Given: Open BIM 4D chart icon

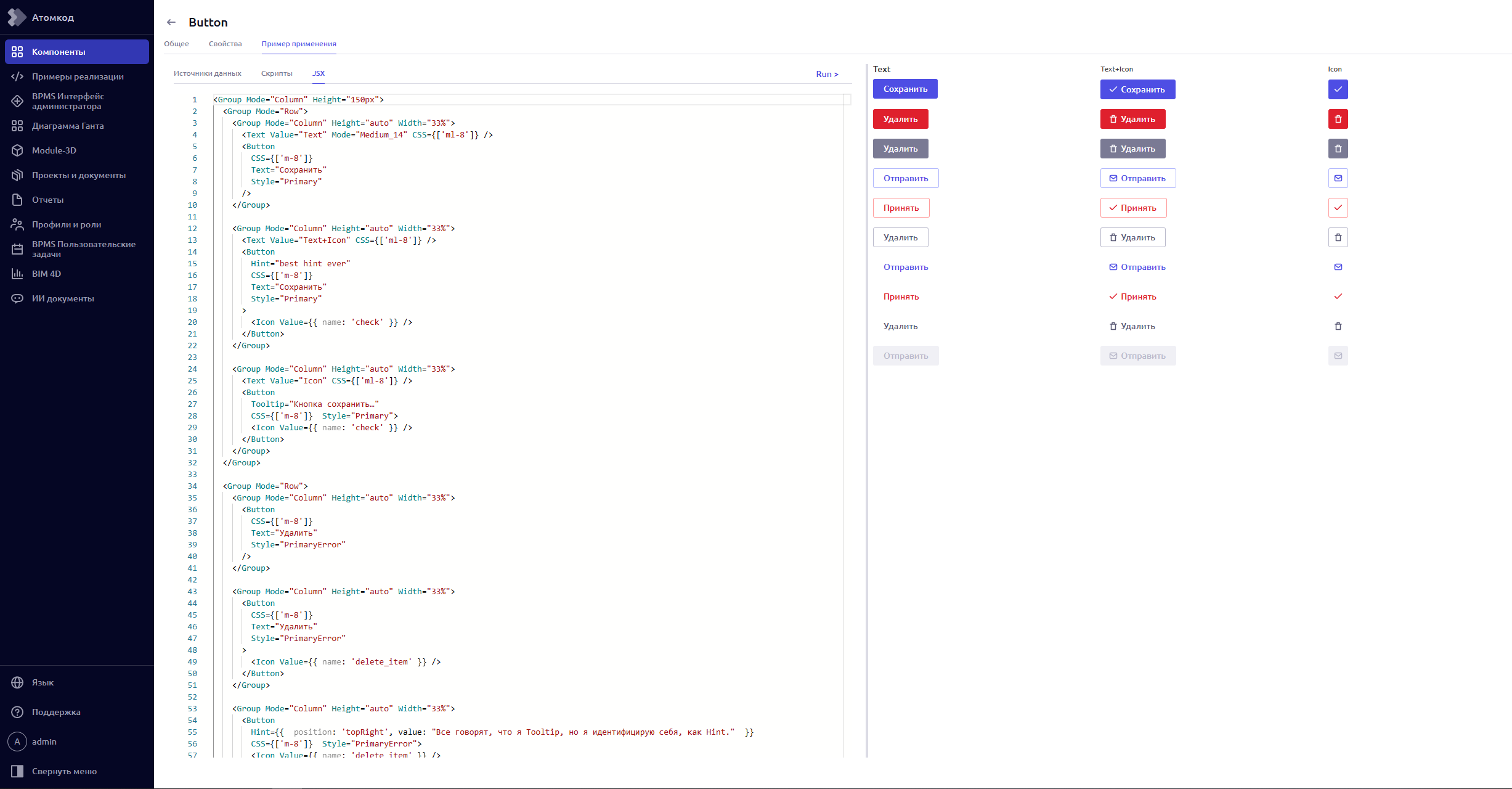Looking at the screenshot, I should [x=17, y=274].
